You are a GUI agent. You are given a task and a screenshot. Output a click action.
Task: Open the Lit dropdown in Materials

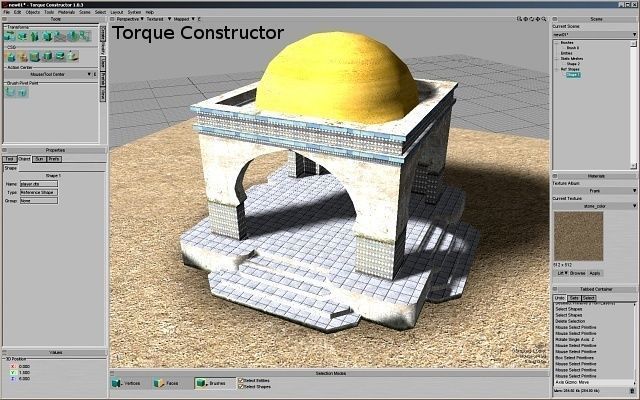(x=563, y=273)
